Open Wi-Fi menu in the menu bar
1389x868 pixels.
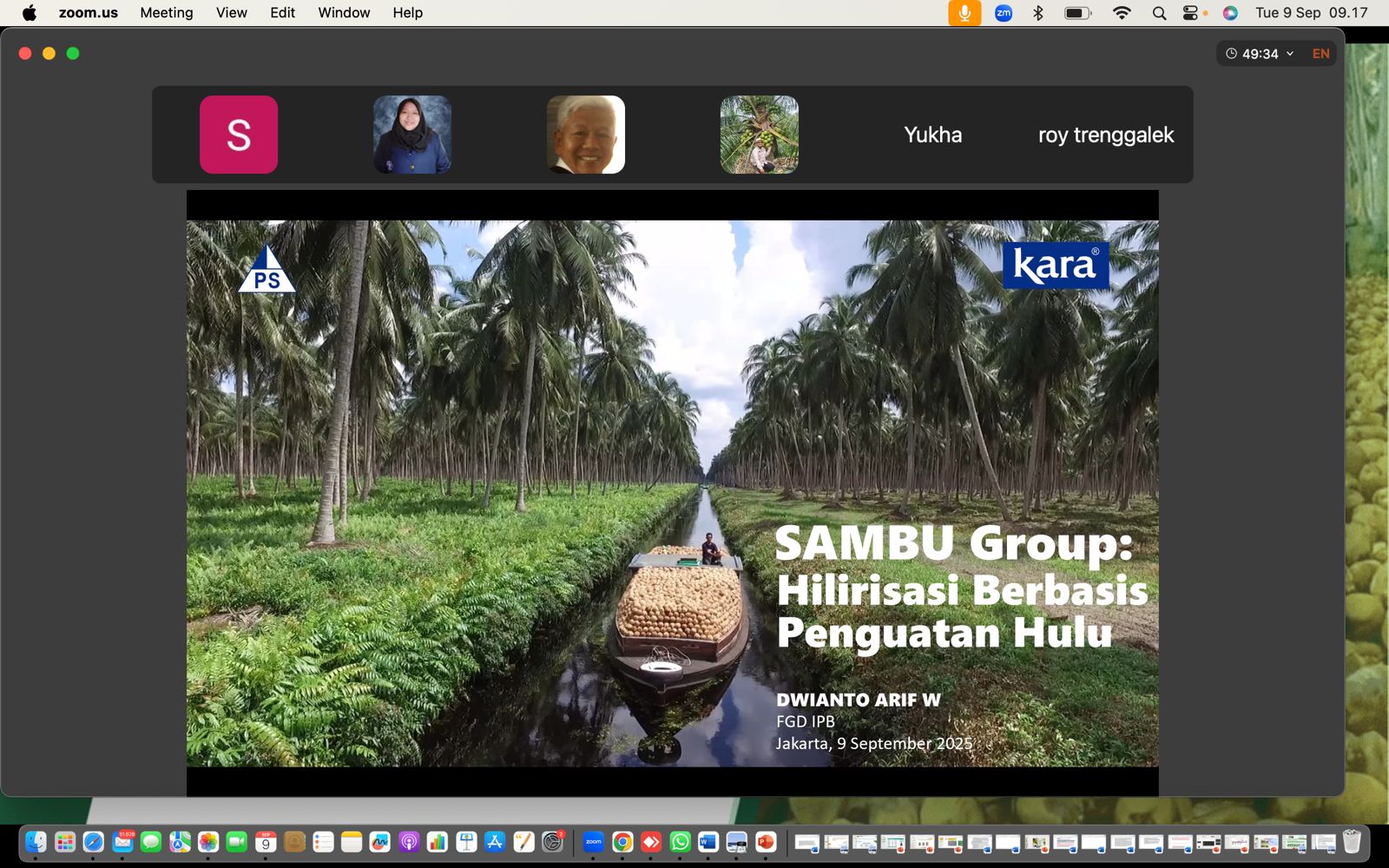[x=1122, y=13]
